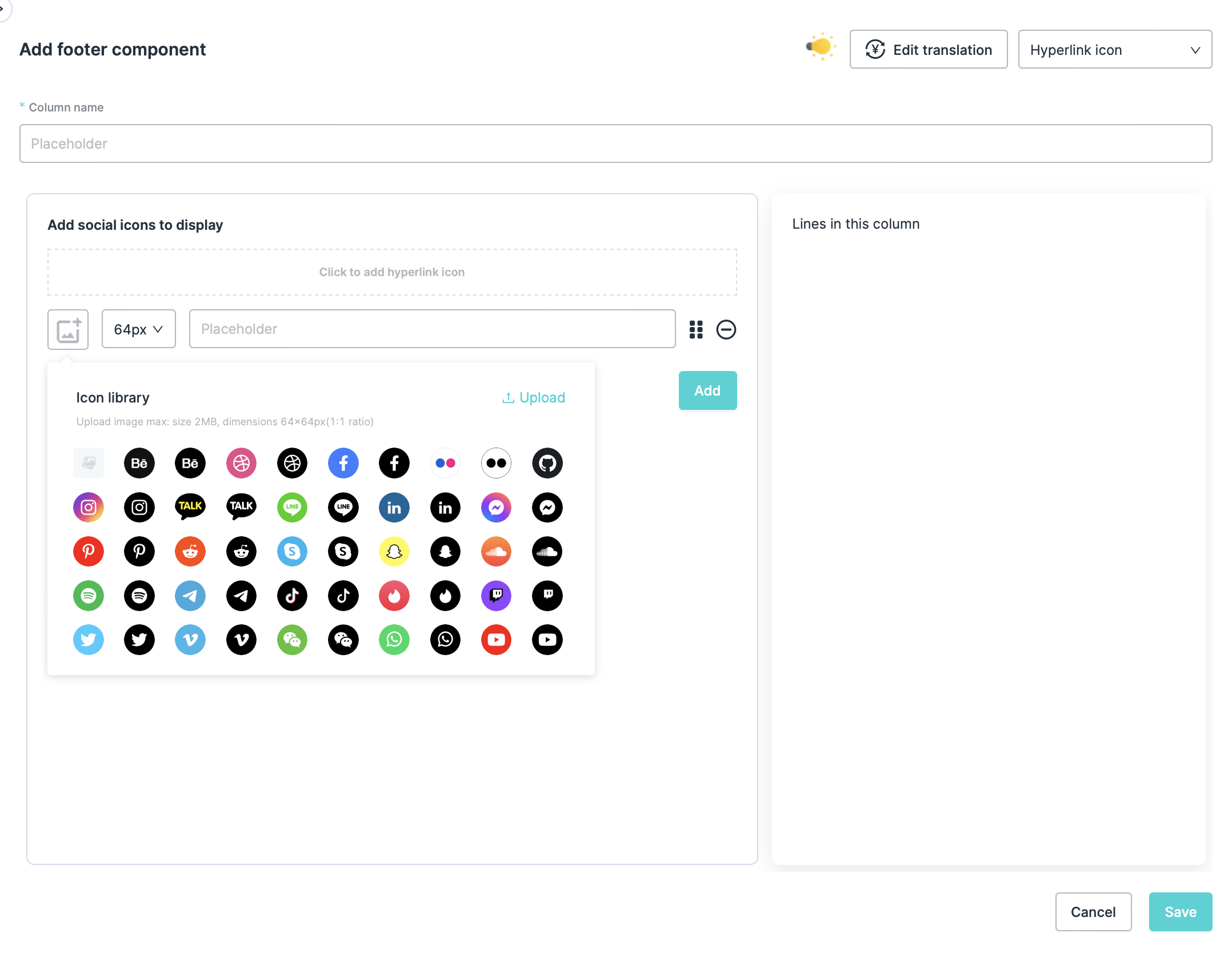The width and height of the screenshot is (1232, 965).
Task: Remove row with the minus circle icon
Action: coord(726,329)
